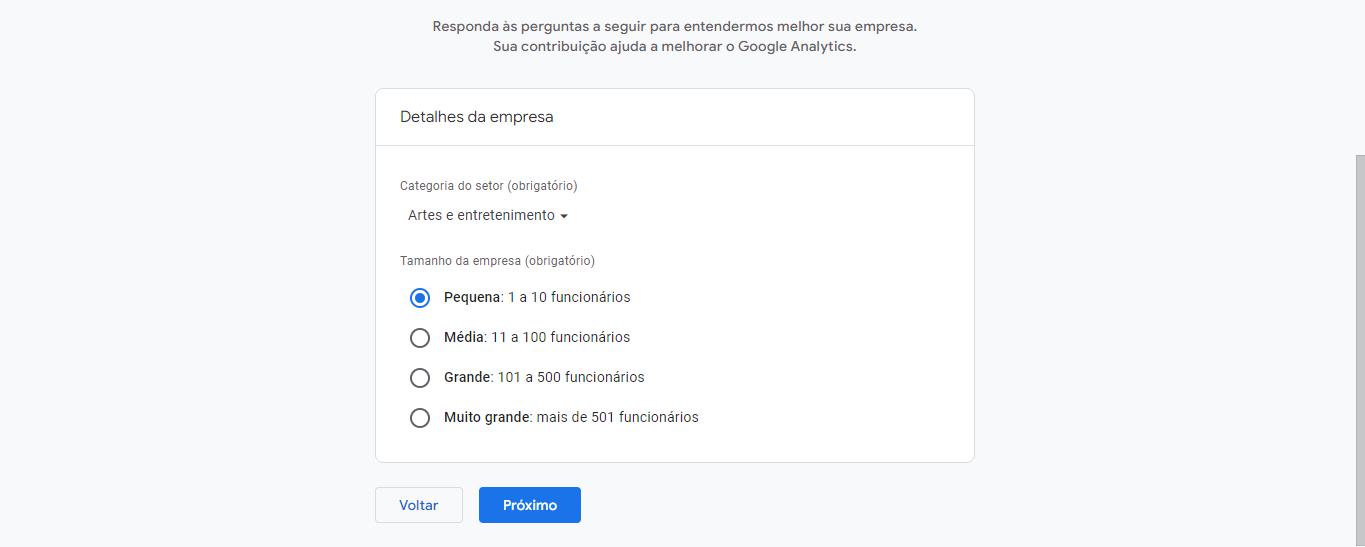Screen dimensions: 1365x547
Task: Choose the Média company size radio
Action: [x=420, y=337]
